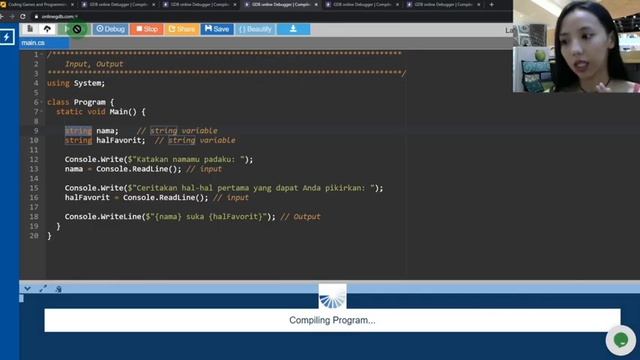
Task: Click the site lock icon in address bar
Action: (x=36, y=16)
